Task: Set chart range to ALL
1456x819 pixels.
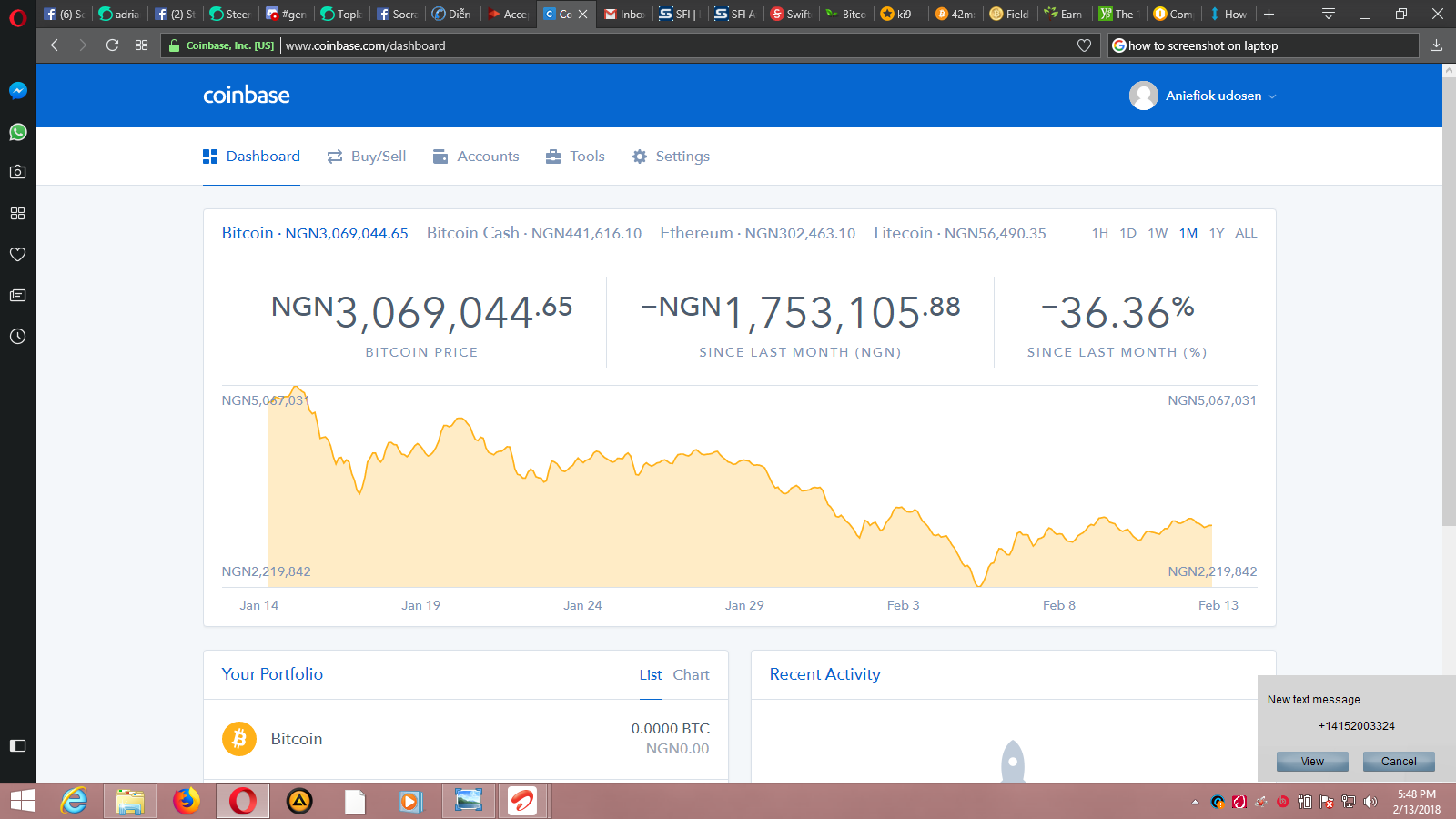Action: click(x=1246, y=233)
